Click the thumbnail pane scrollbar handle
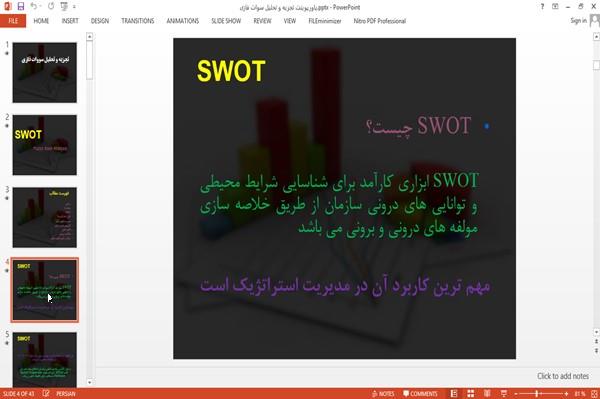600x399 pixels. (90, 60)
